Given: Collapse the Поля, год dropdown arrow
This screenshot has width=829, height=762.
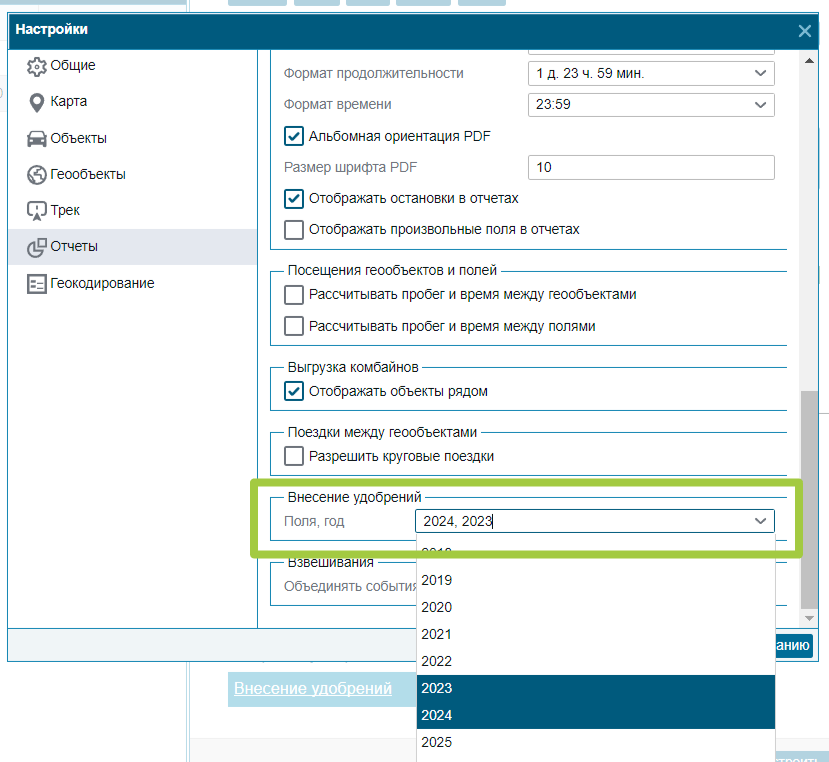Looking at the screenshot, I should [760, 521].
